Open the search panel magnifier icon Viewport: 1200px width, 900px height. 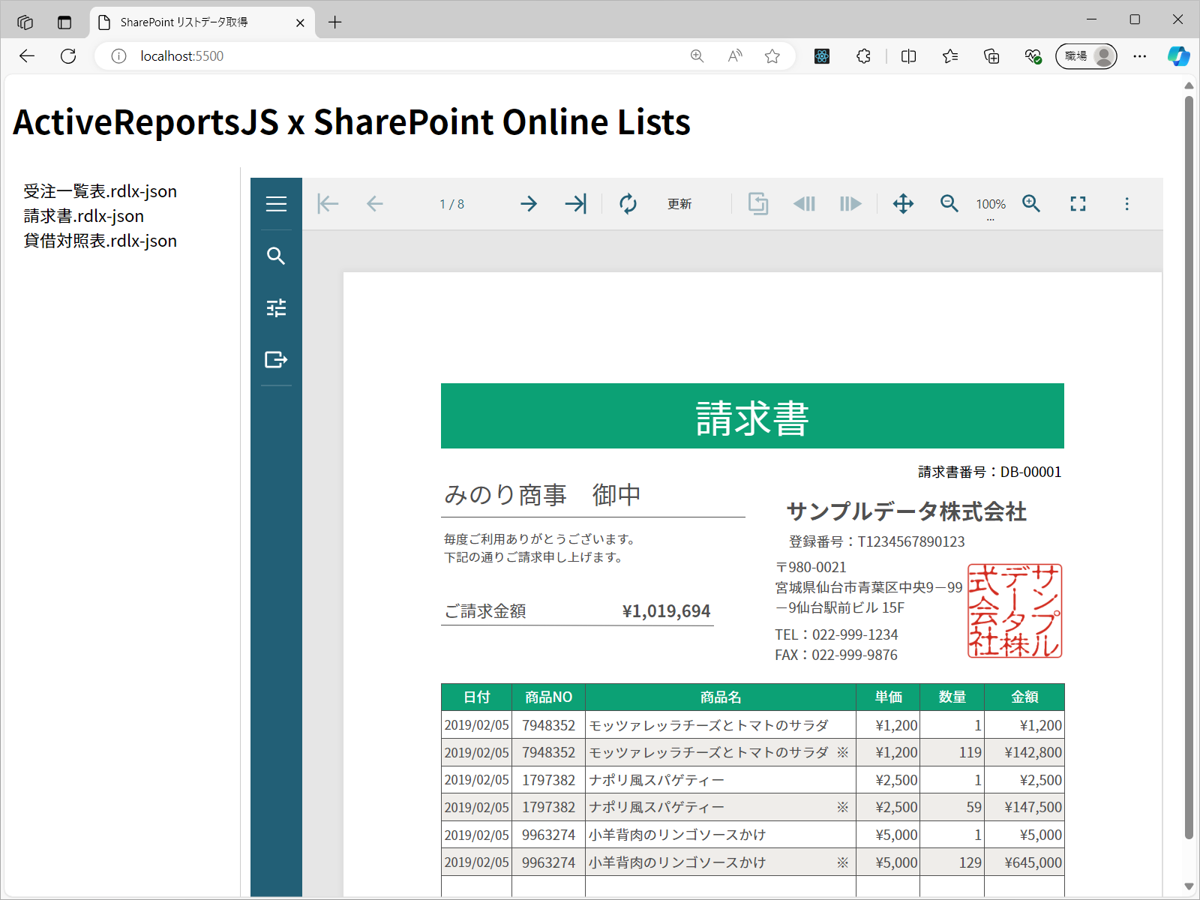point(276,256)
